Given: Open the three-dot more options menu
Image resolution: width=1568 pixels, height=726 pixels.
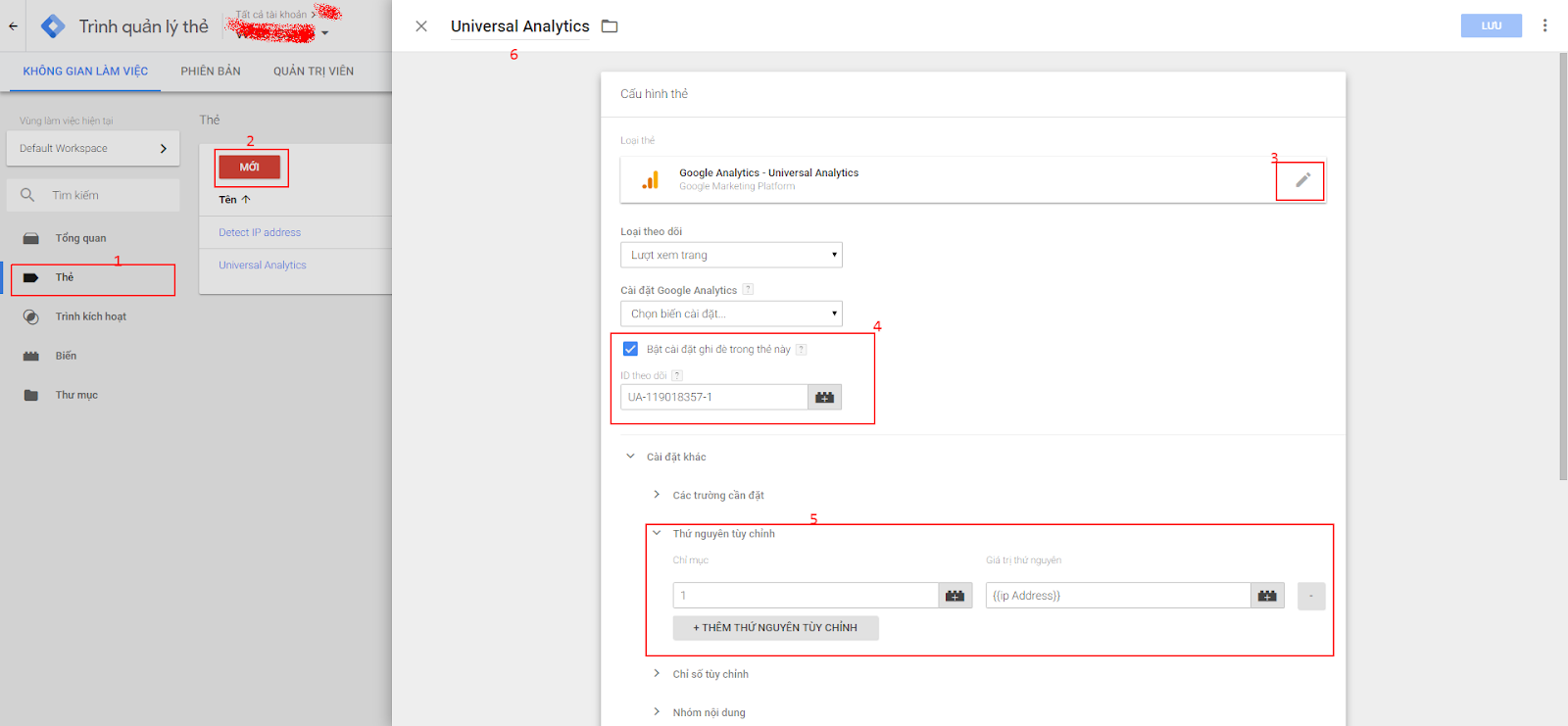Looking at the screenshot, I should pos(1544,25).
